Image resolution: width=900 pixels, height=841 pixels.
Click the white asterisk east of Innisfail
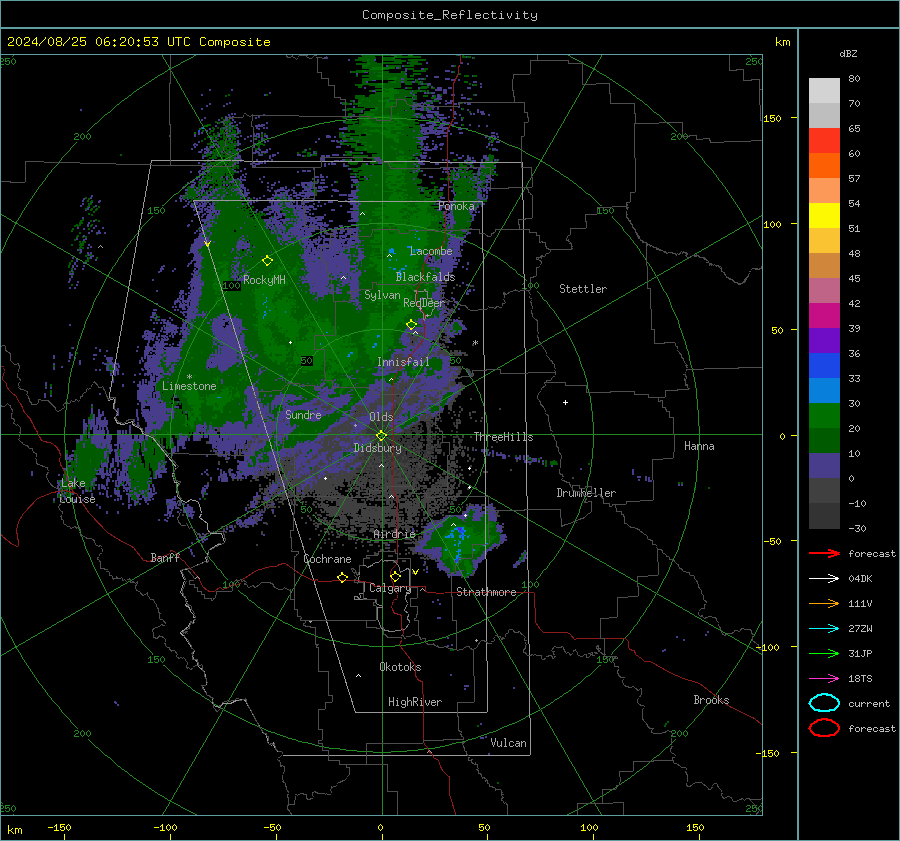click(x=475, y=343)
